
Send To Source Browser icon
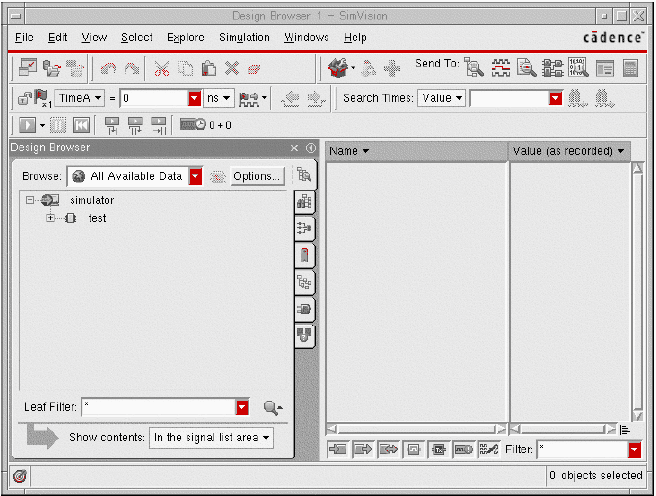point(526,68)
